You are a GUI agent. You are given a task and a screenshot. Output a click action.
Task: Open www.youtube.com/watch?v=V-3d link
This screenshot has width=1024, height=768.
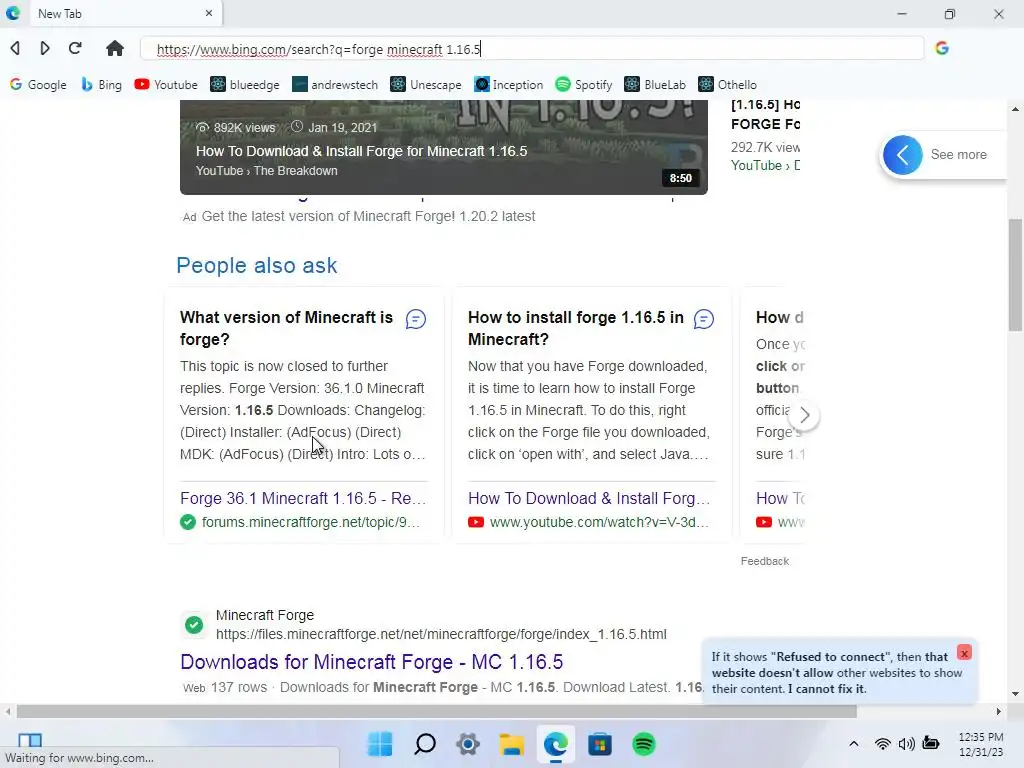599,522
